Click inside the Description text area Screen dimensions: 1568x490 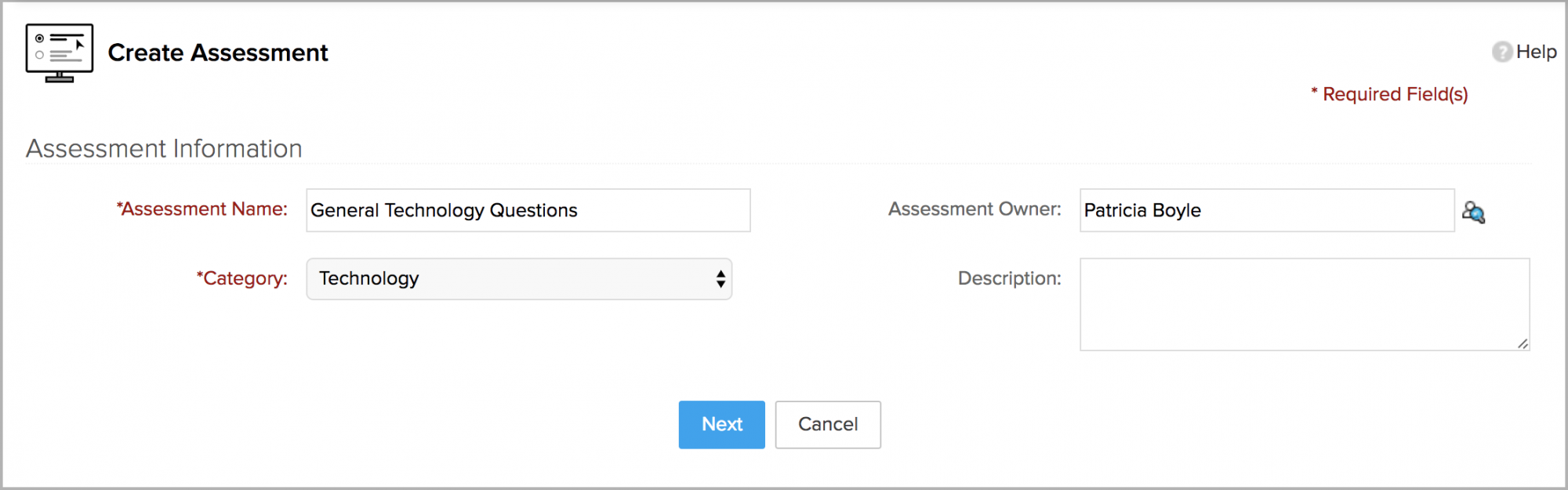1305,304
